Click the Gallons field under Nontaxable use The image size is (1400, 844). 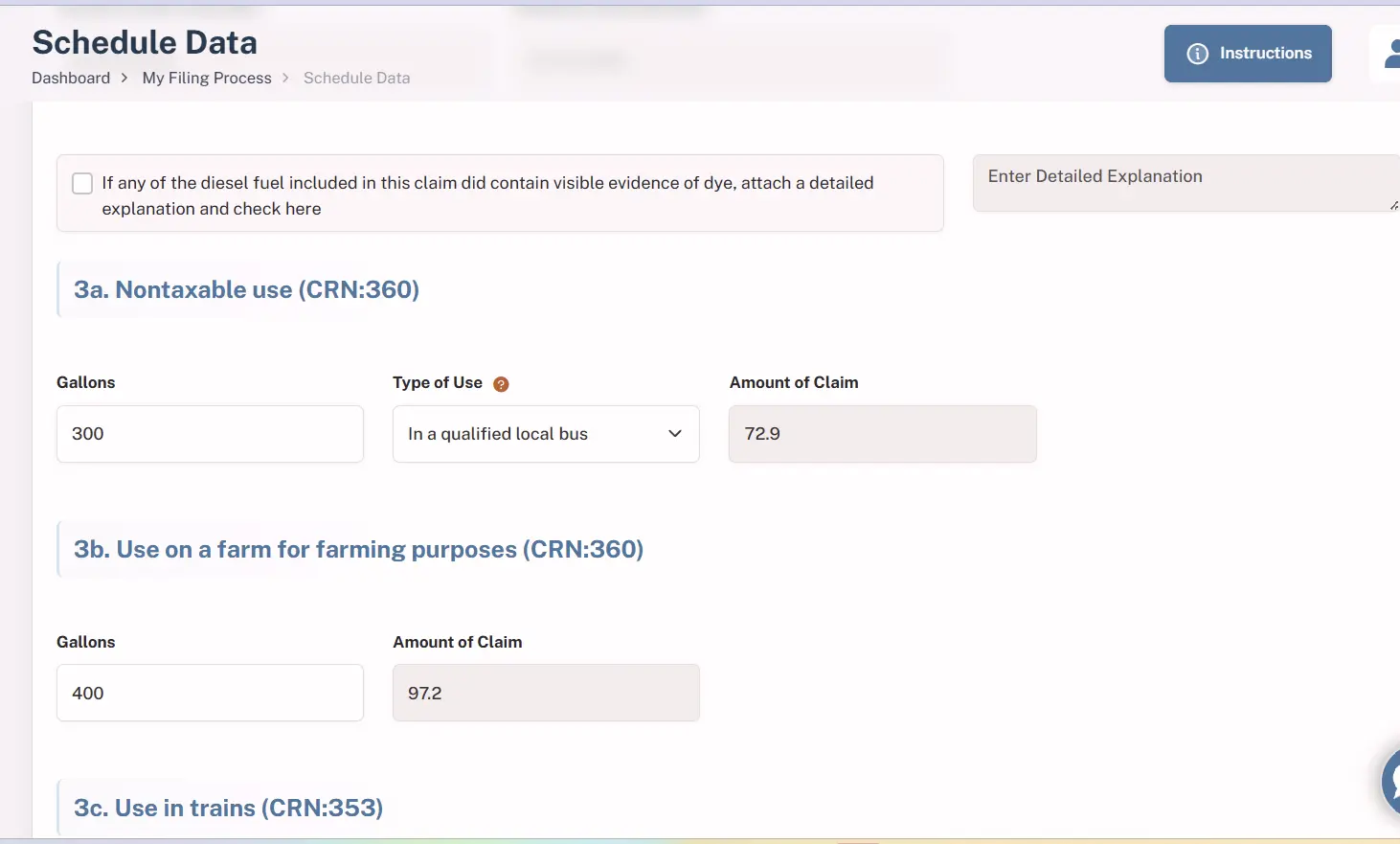[210, 434]
